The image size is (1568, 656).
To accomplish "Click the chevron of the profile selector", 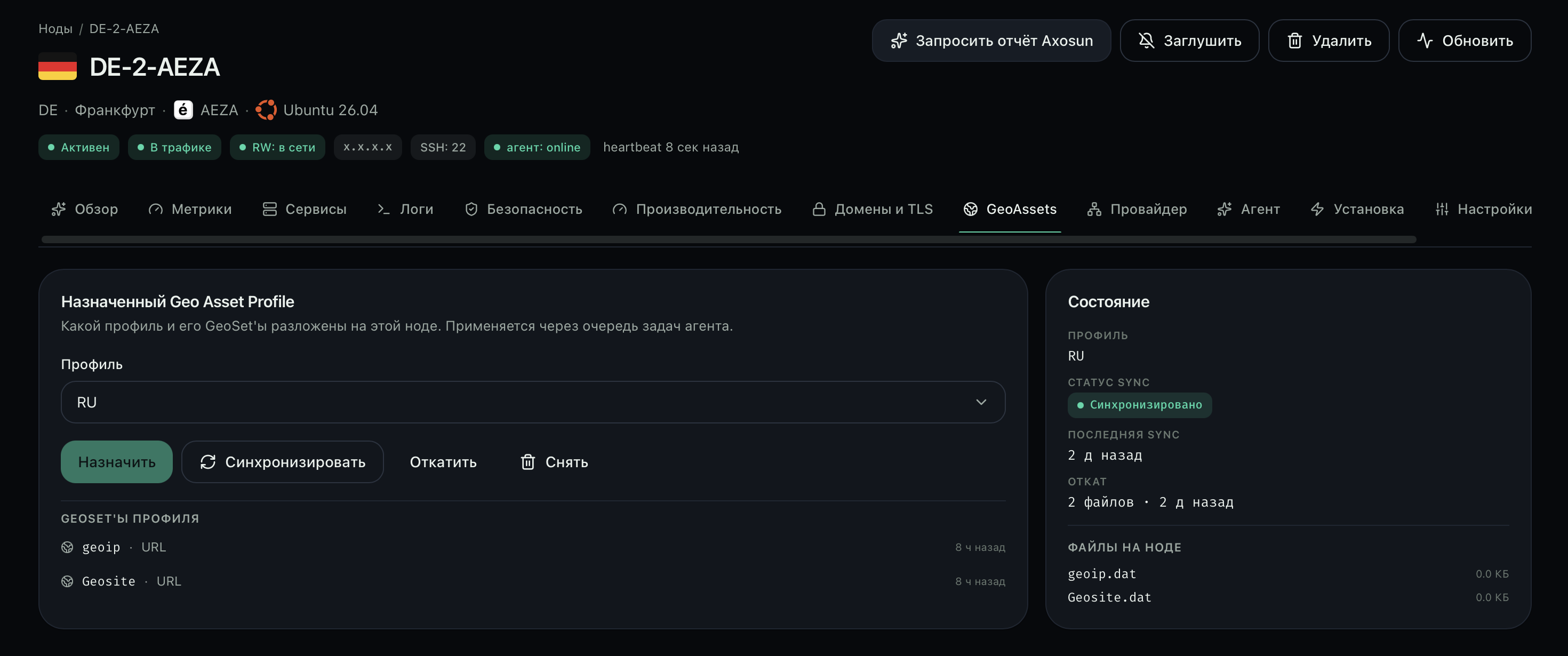I will point(981,402).
